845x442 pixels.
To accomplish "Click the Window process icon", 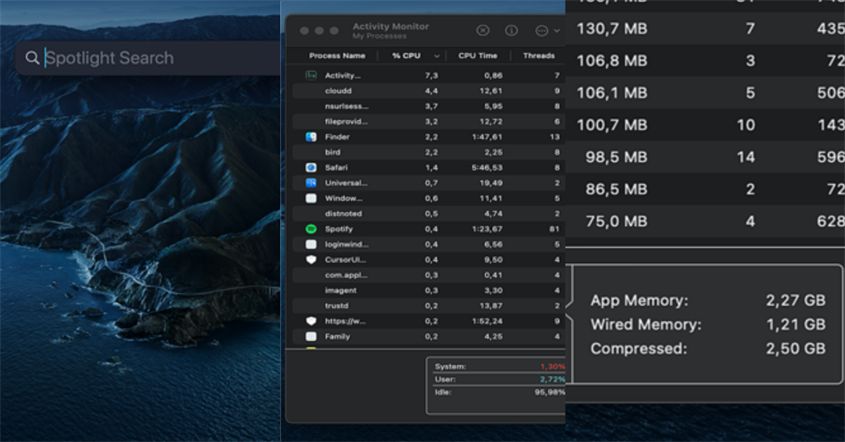I will [x=311, y=198].
